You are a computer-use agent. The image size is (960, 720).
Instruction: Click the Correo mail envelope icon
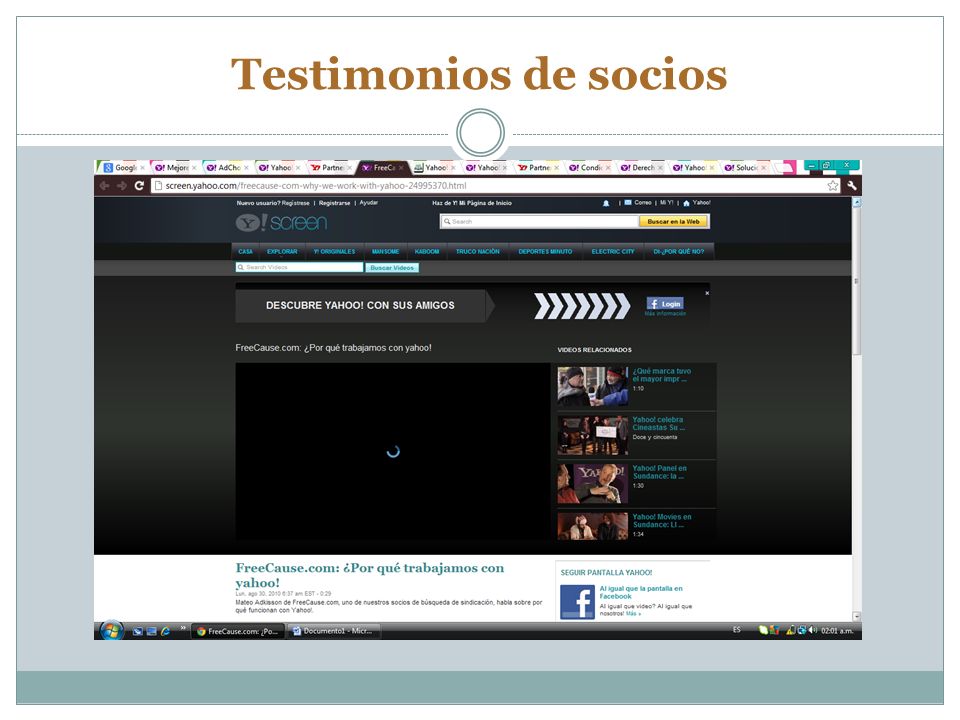pos(628,203)
